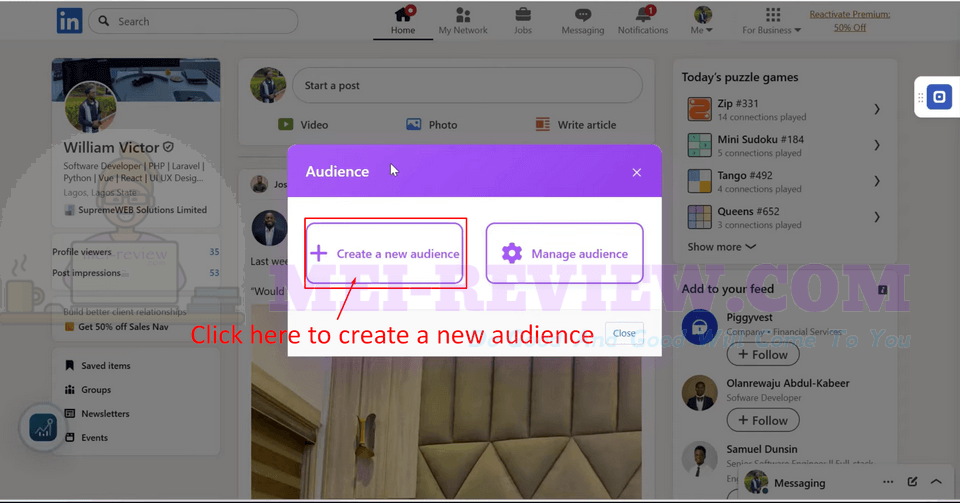This screenshot has width=960, height=503.
Task: Expand the For Business dropdown
Action: [772, 21]
